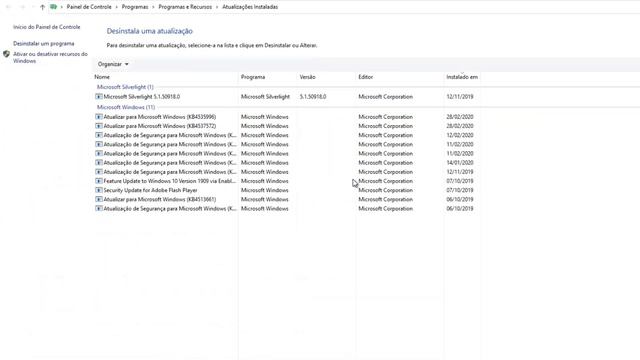Sort by the Instalado em column header
This screenshot has height=360, width=640.
tap(462, 77)
